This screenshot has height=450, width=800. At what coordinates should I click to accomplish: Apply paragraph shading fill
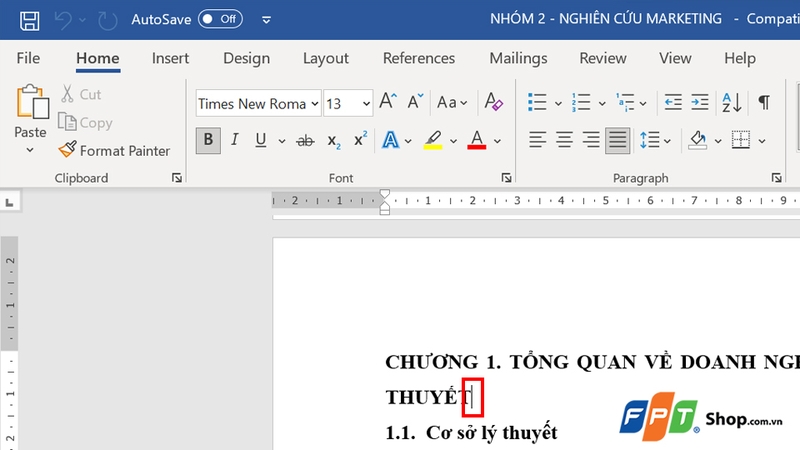[698, 140]
